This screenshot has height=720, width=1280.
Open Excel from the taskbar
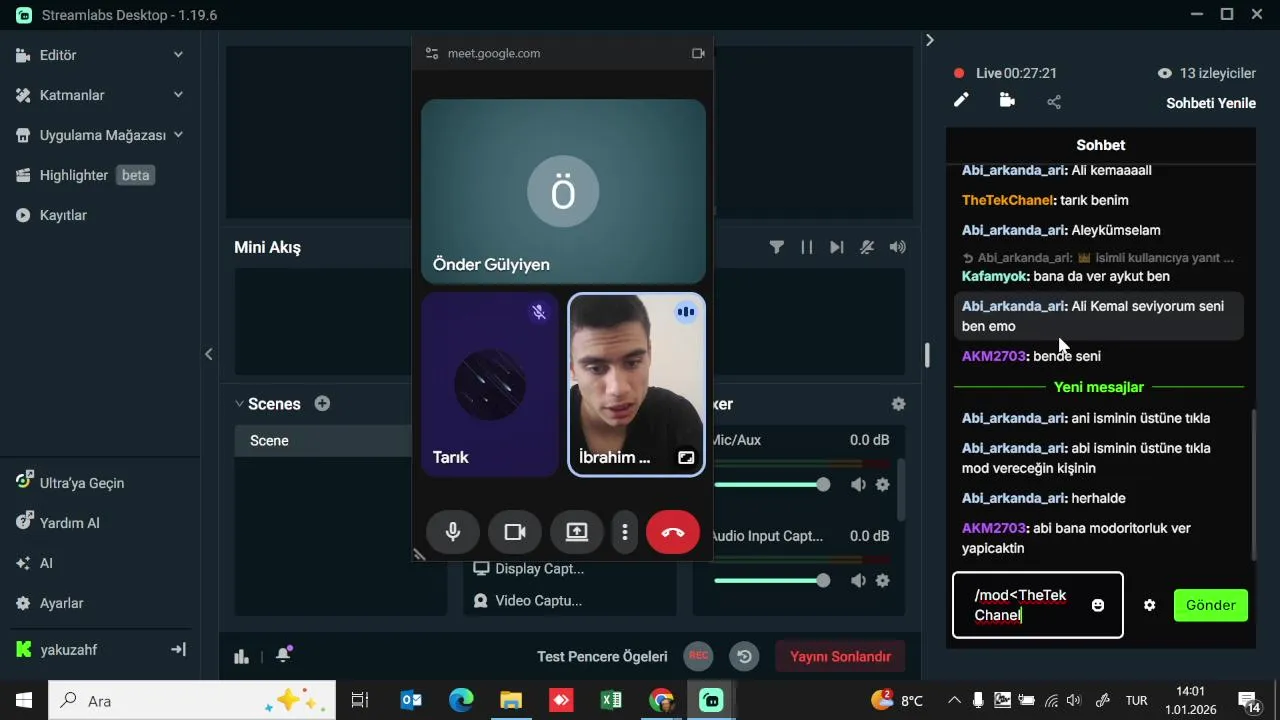click(611, 700)
